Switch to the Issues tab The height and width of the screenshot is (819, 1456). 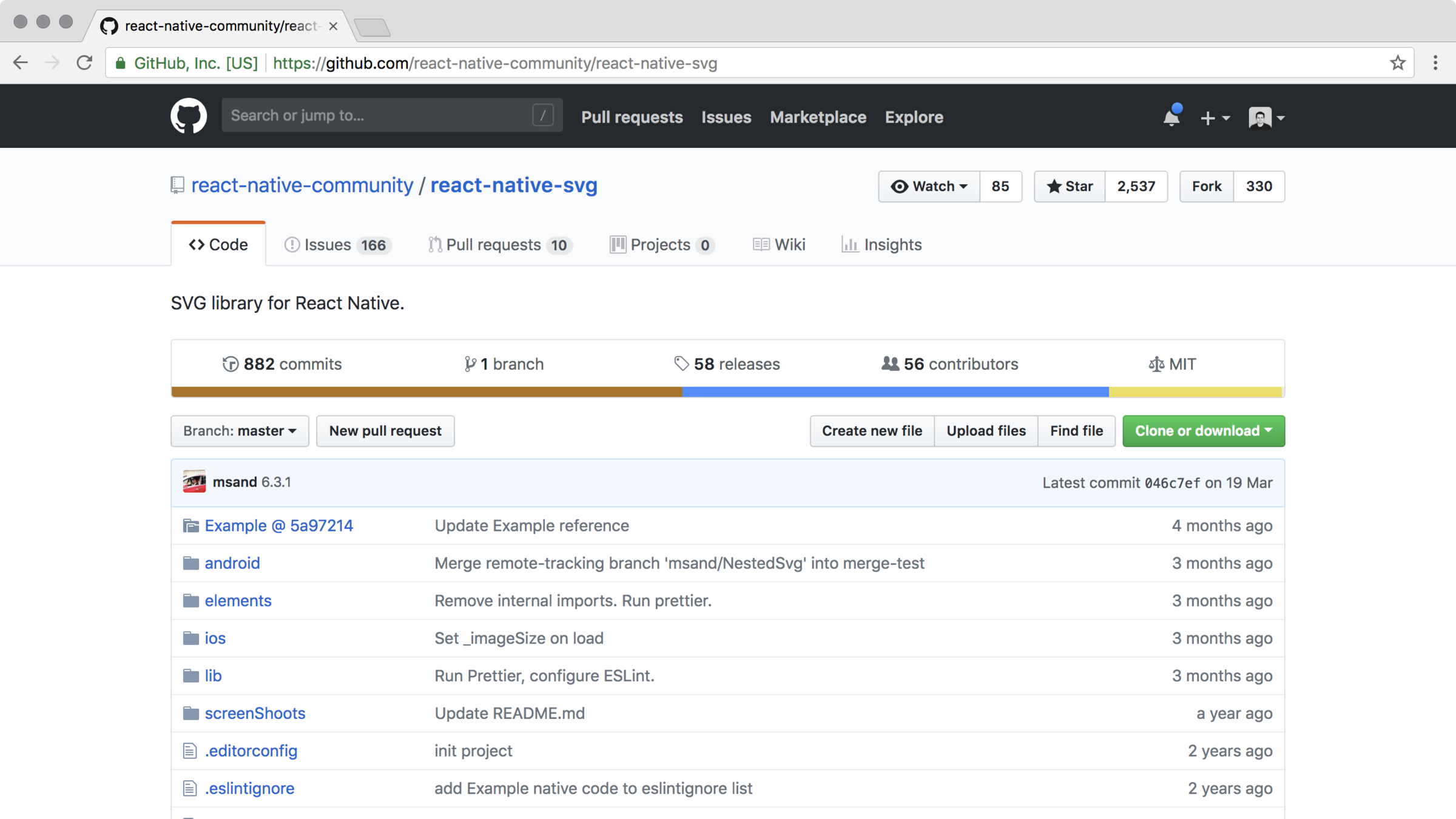(337, 244)
